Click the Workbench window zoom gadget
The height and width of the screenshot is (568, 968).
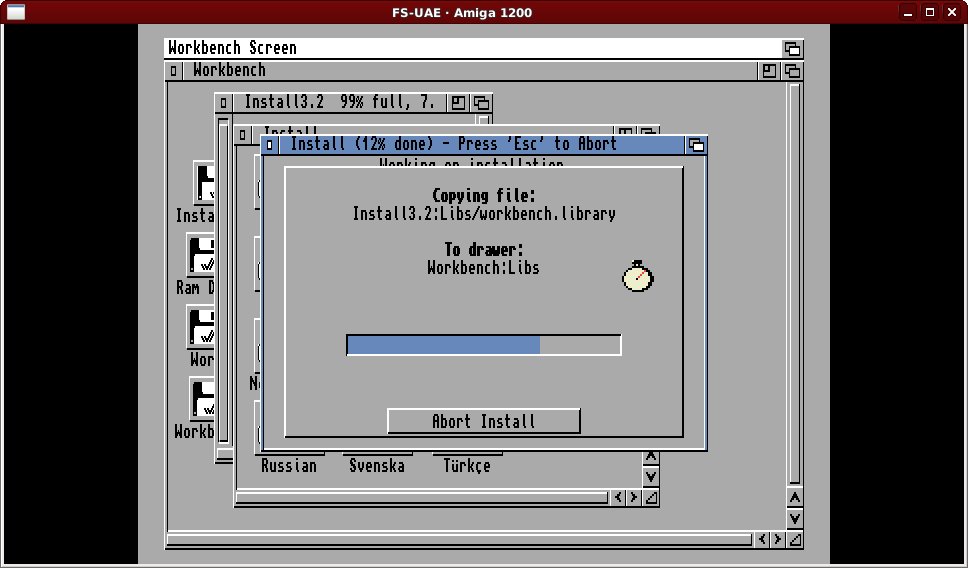(769, 71)
